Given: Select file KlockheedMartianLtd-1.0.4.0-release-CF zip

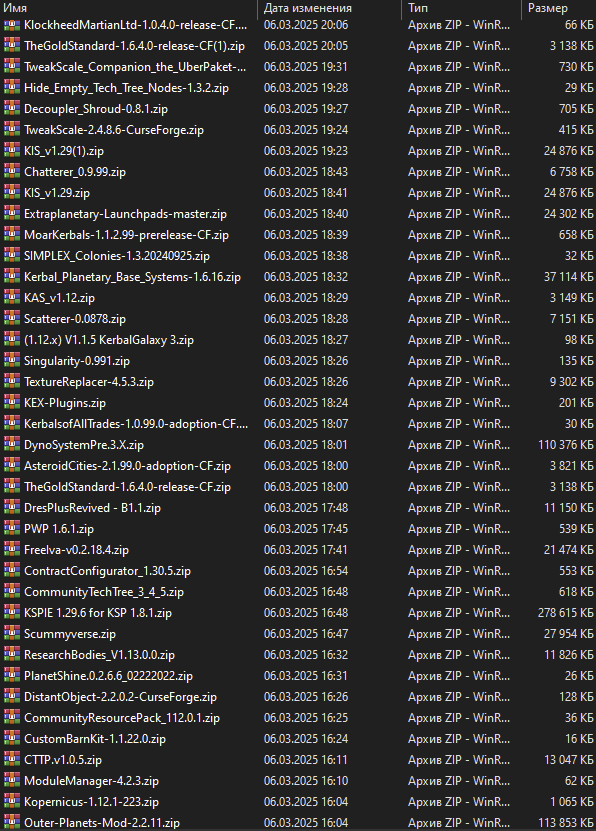Looking at the screenshot, I should 136,25.
